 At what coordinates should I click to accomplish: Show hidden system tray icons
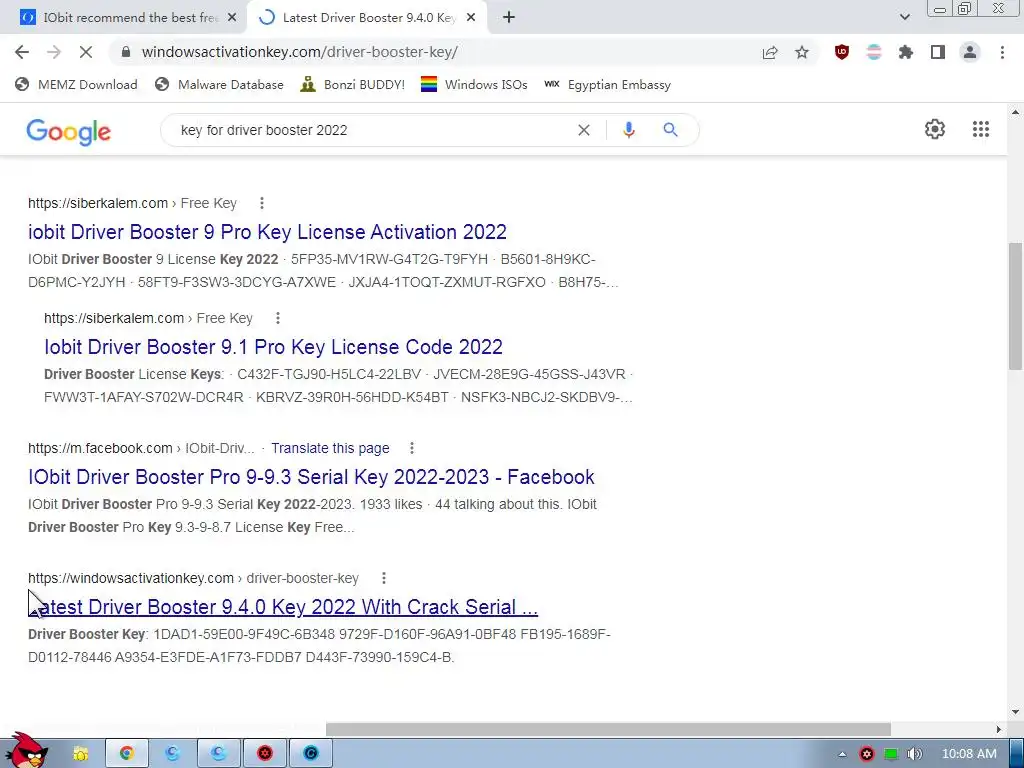pos(842,754)
